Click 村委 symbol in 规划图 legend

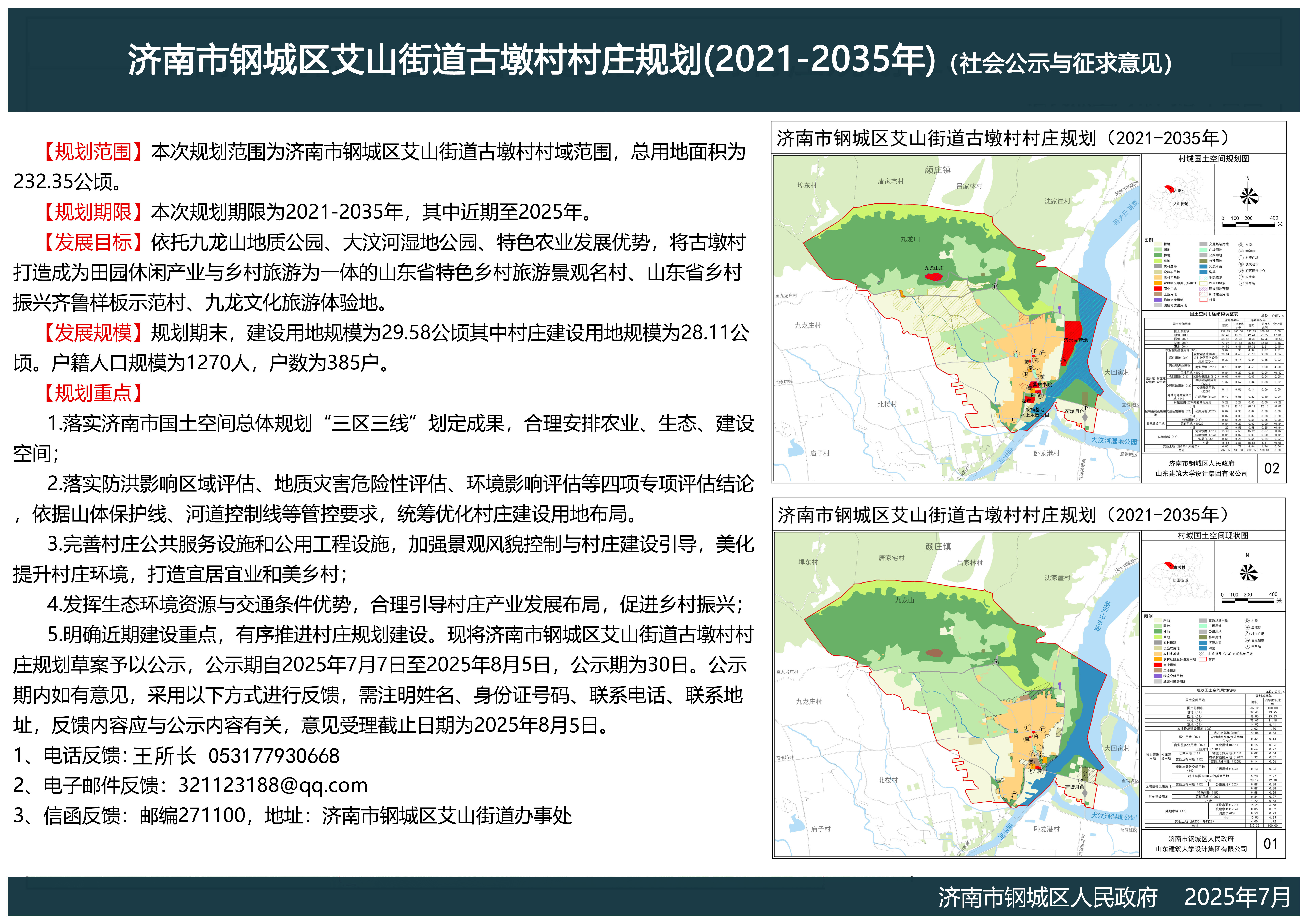coord(1241,245)
